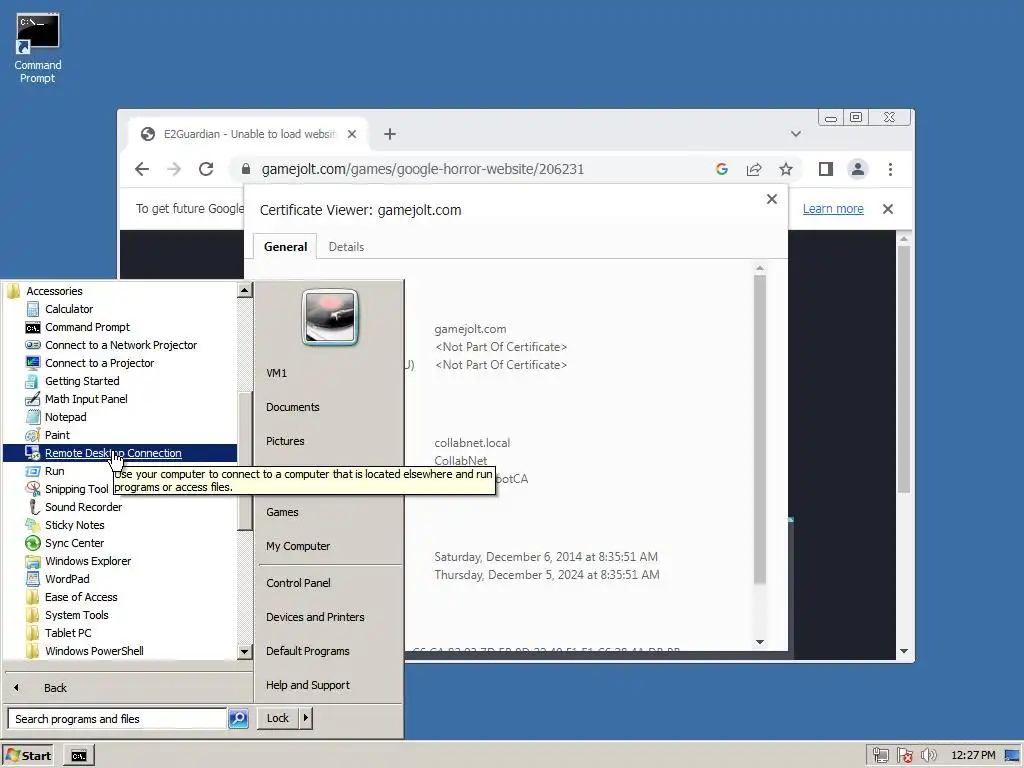Click the Google icon in address bar
Viewport: 1024px width, 768px height.
722,169
